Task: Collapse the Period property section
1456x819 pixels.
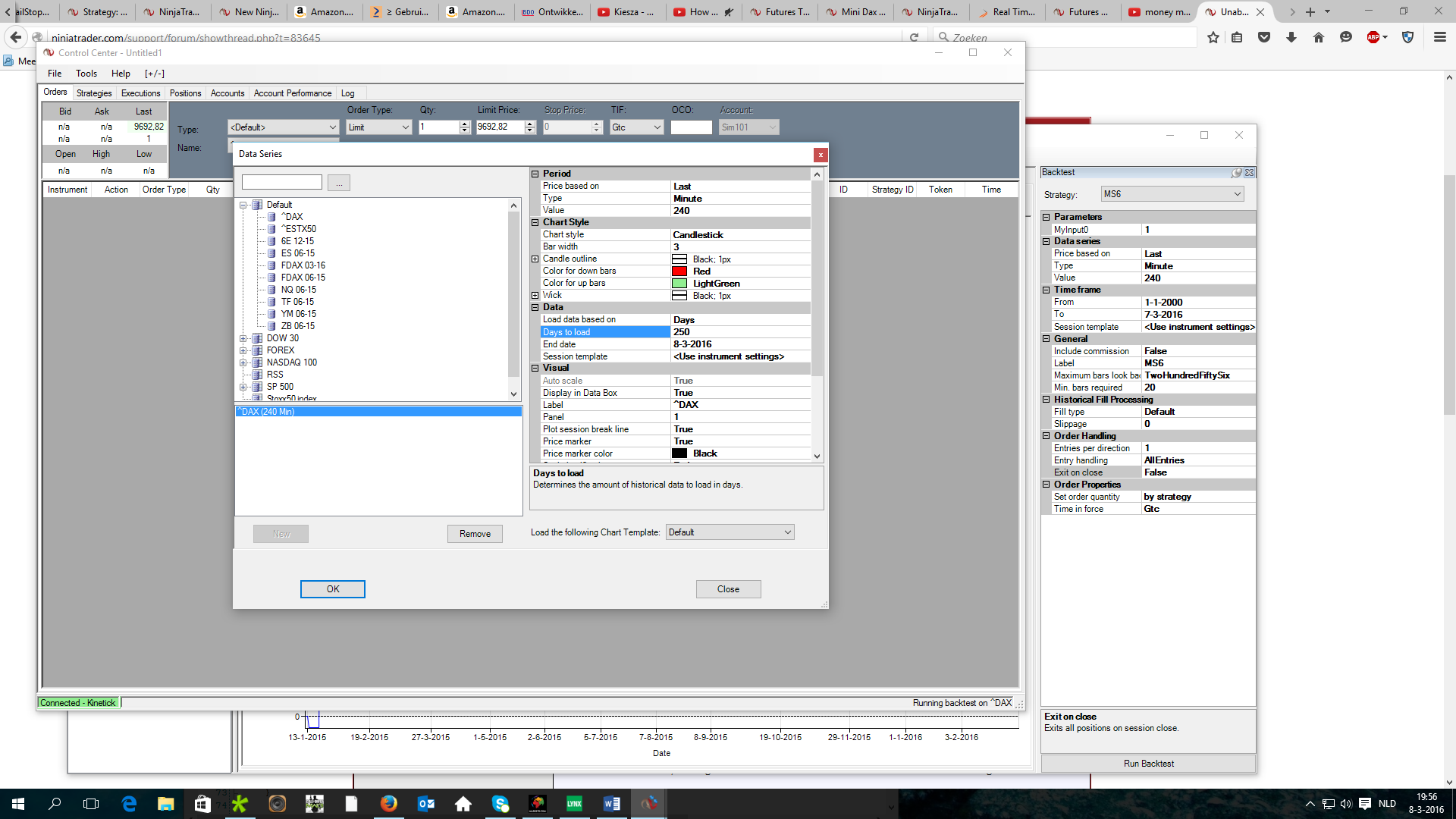Action: tap(535, 174)
